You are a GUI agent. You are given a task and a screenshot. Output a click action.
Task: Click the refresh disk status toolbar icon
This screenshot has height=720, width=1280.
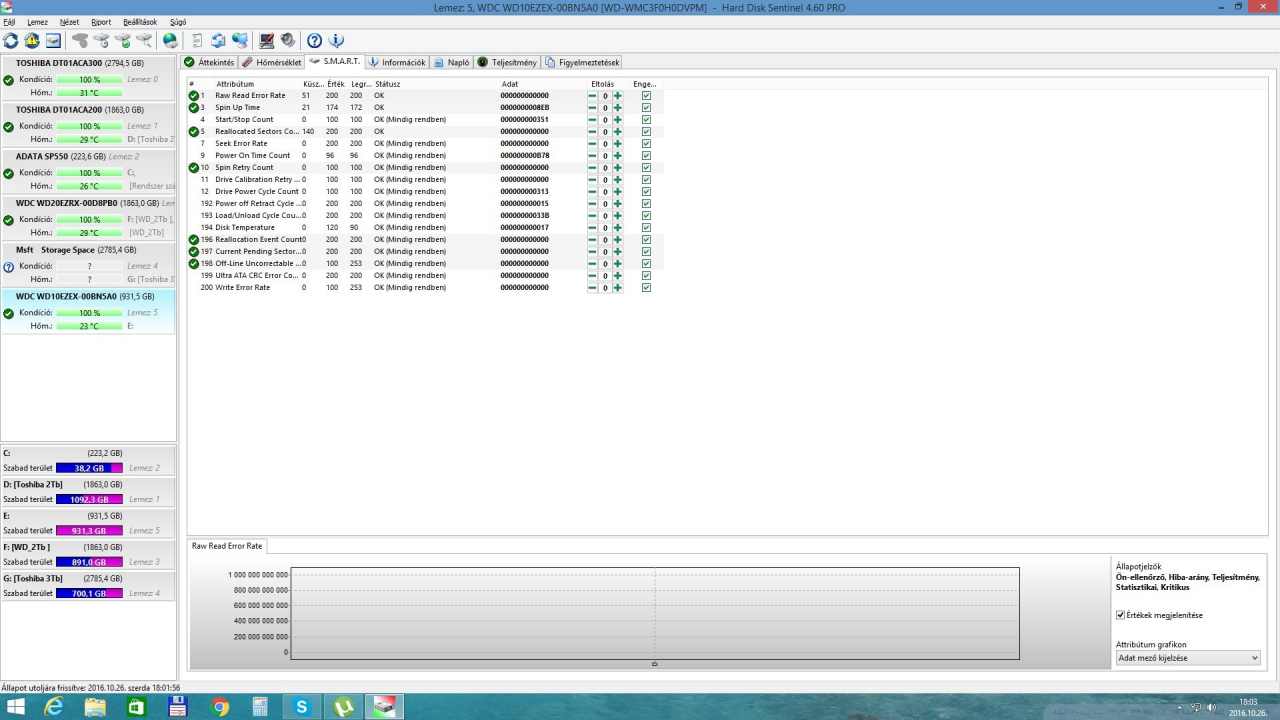coord(11,41)
